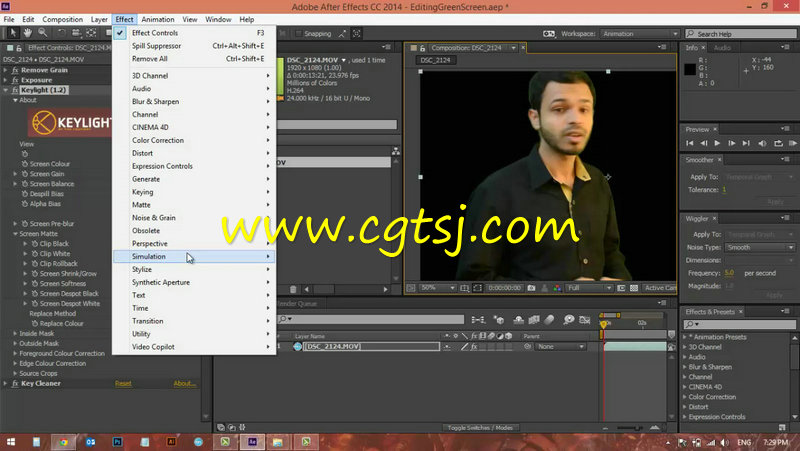Toggle the Keylight (1.2) fx switch
This screenshot has width=800, height=451.
[15, 90]
